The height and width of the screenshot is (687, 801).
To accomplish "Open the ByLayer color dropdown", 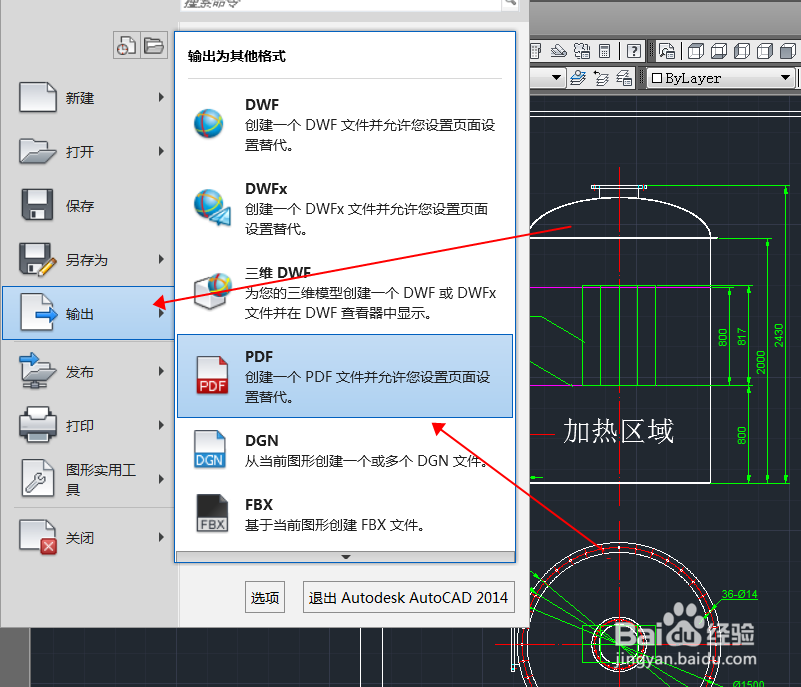I will (x=721, y=78).
